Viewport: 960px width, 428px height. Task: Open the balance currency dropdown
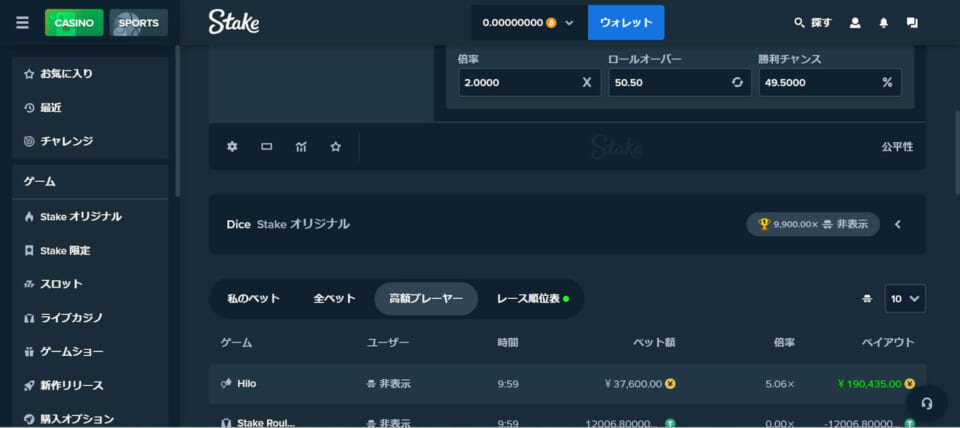pos(529,23)
